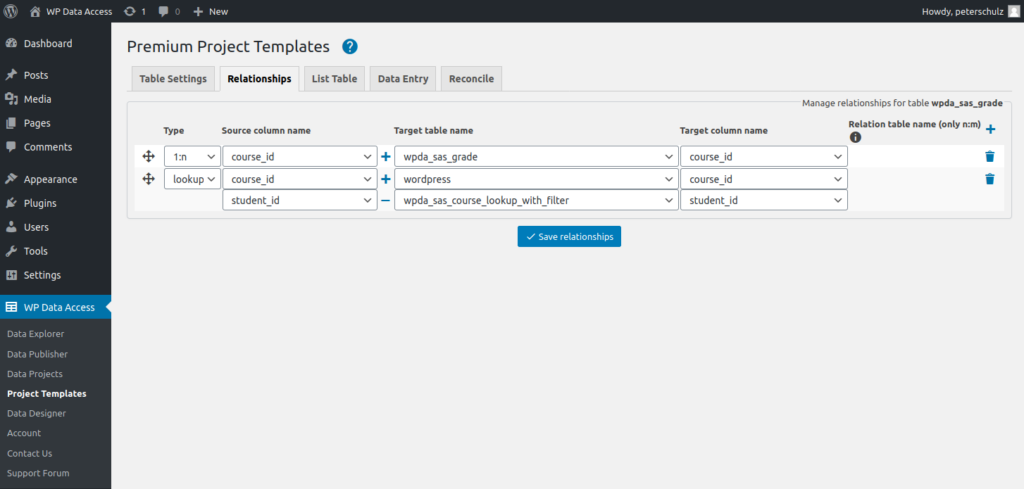Click the blue help question mark icon
Image resolution: width=1024 pixels, height=489 pixels.
pos(350,46)
